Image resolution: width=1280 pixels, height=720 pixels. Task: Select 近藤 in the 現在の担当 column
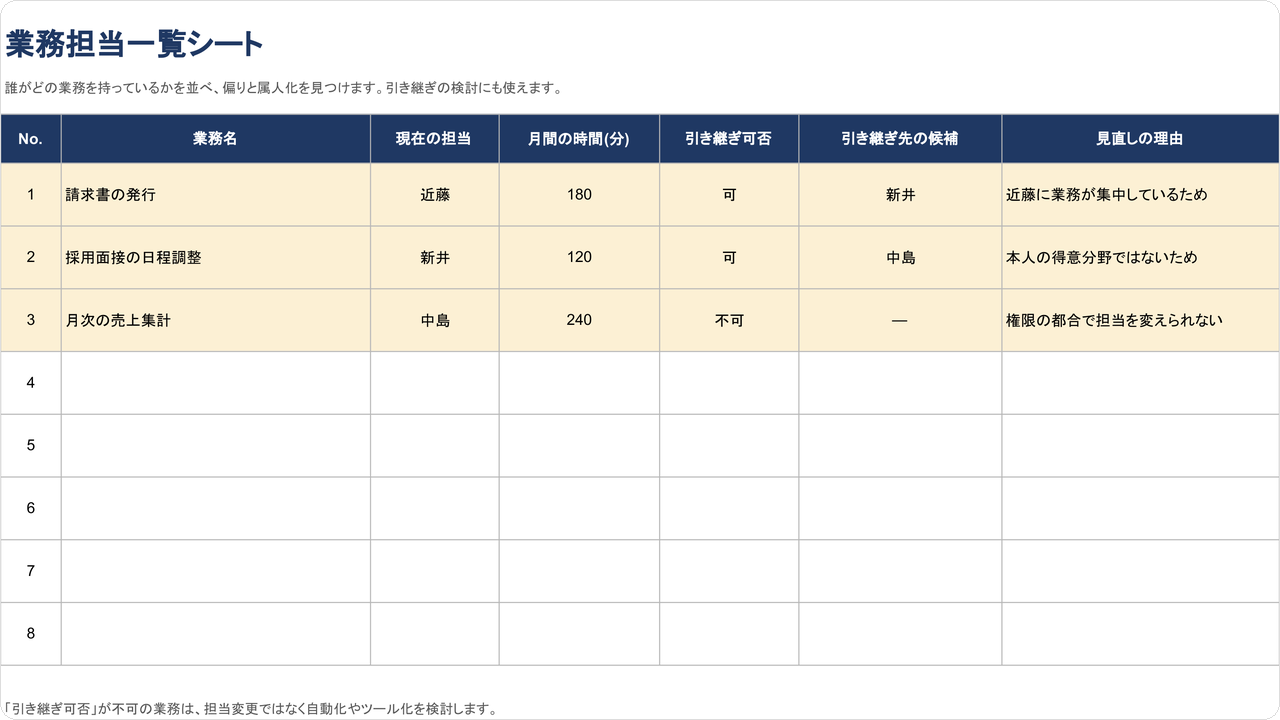[435, 195]
